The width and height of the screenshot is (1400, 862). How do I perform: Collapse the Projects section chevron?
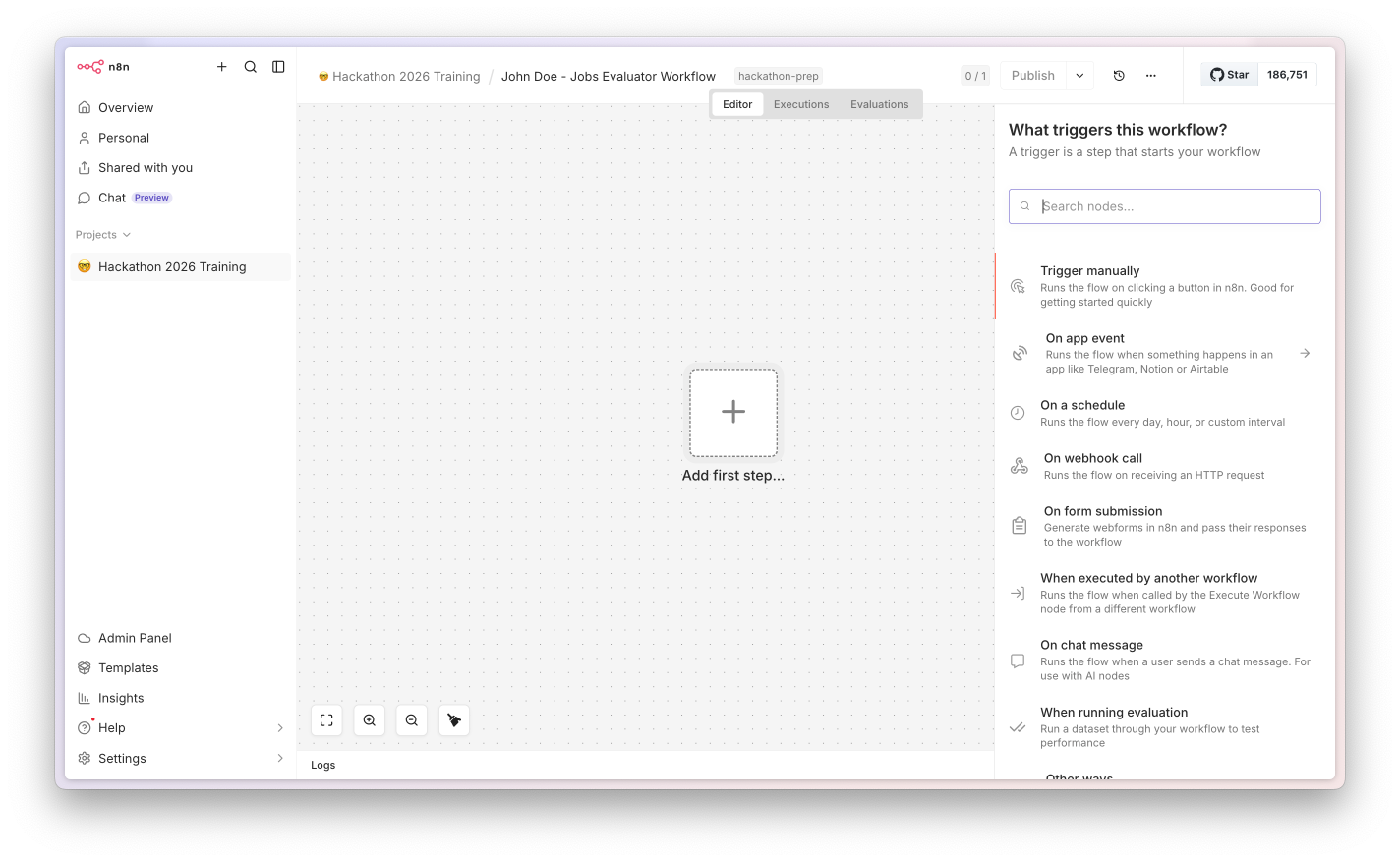[x=127, y=235]
